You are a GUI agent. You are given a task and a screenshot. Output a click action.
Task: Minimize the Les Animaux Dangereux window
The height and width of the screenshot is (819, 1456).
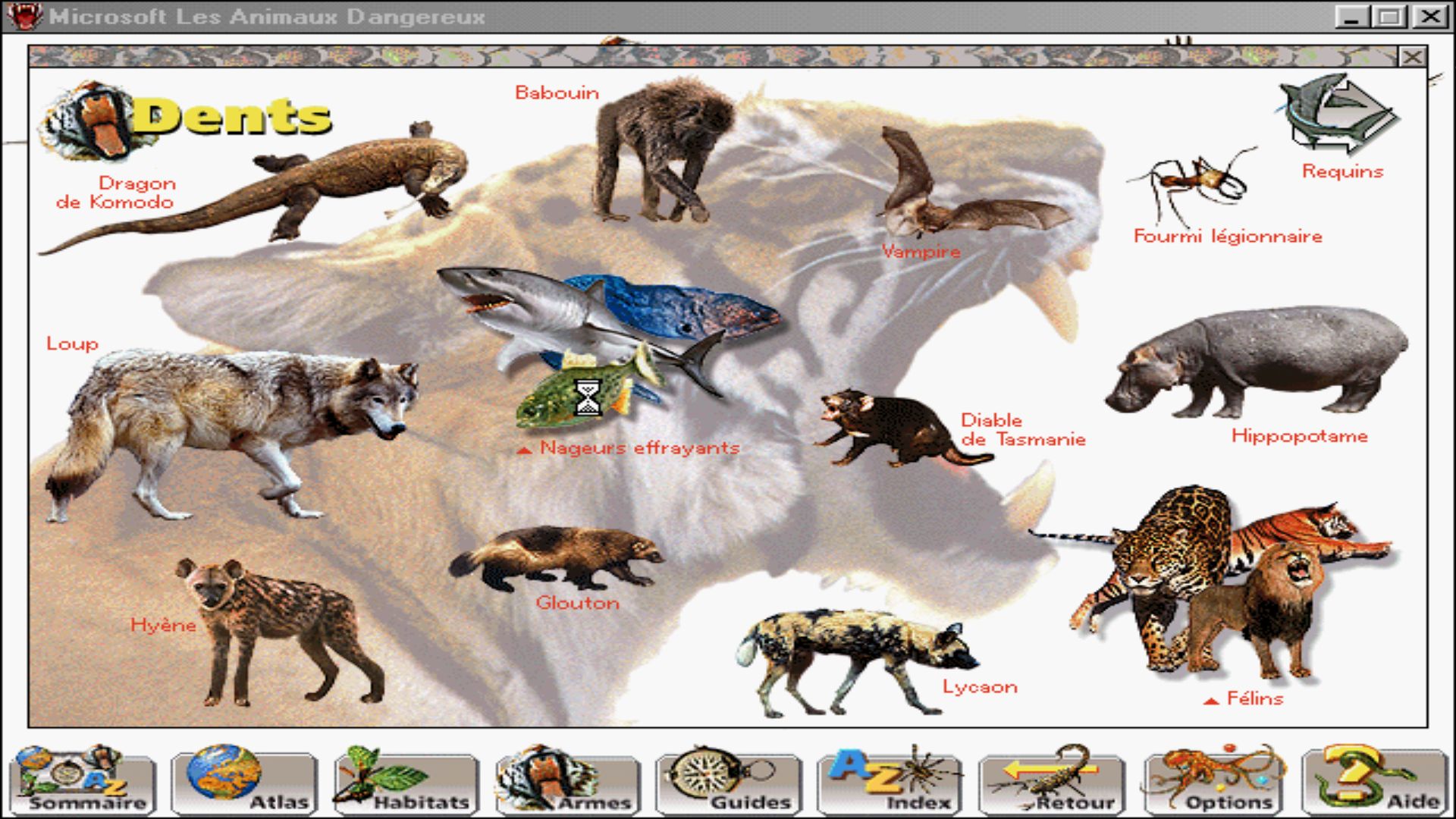coord(1351,17)
